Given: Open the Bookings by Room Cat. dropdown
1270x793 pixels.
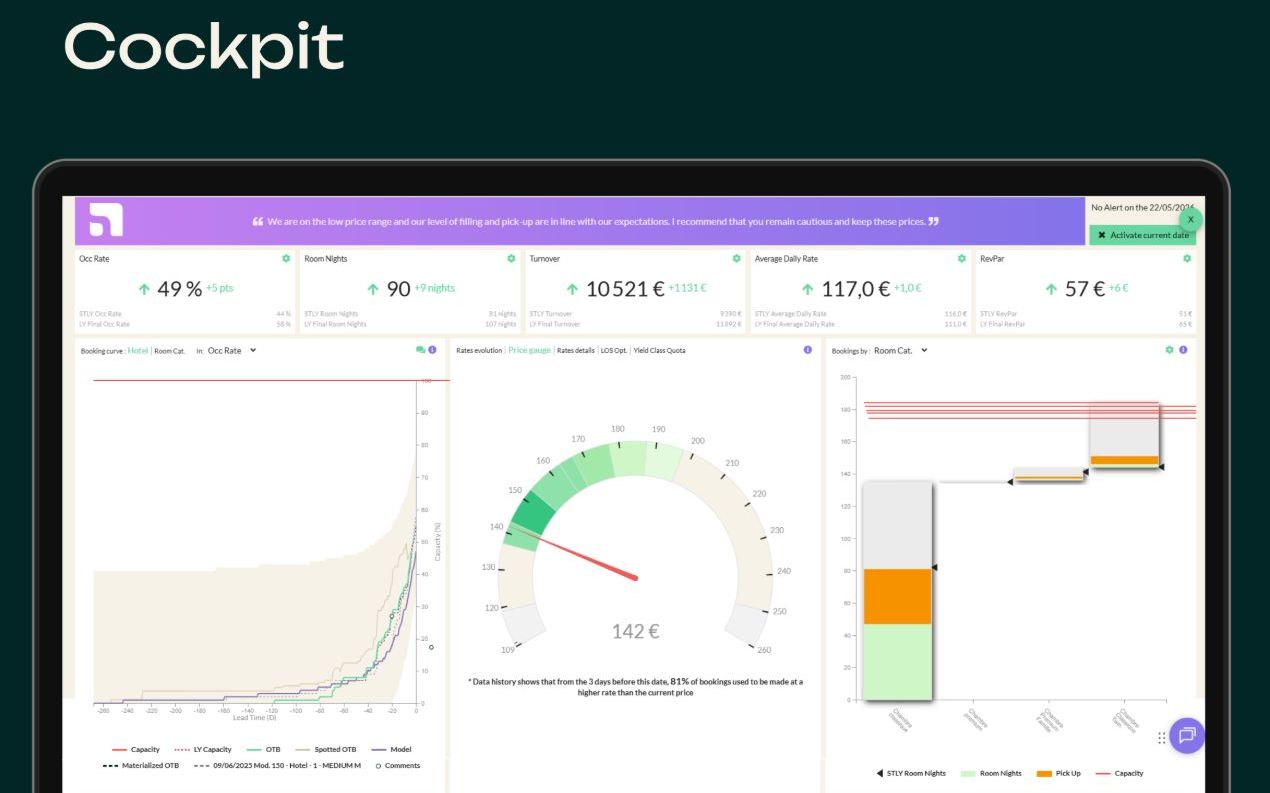Looking at the screenshot, I should pyautogui.click(x=901, y=350).
